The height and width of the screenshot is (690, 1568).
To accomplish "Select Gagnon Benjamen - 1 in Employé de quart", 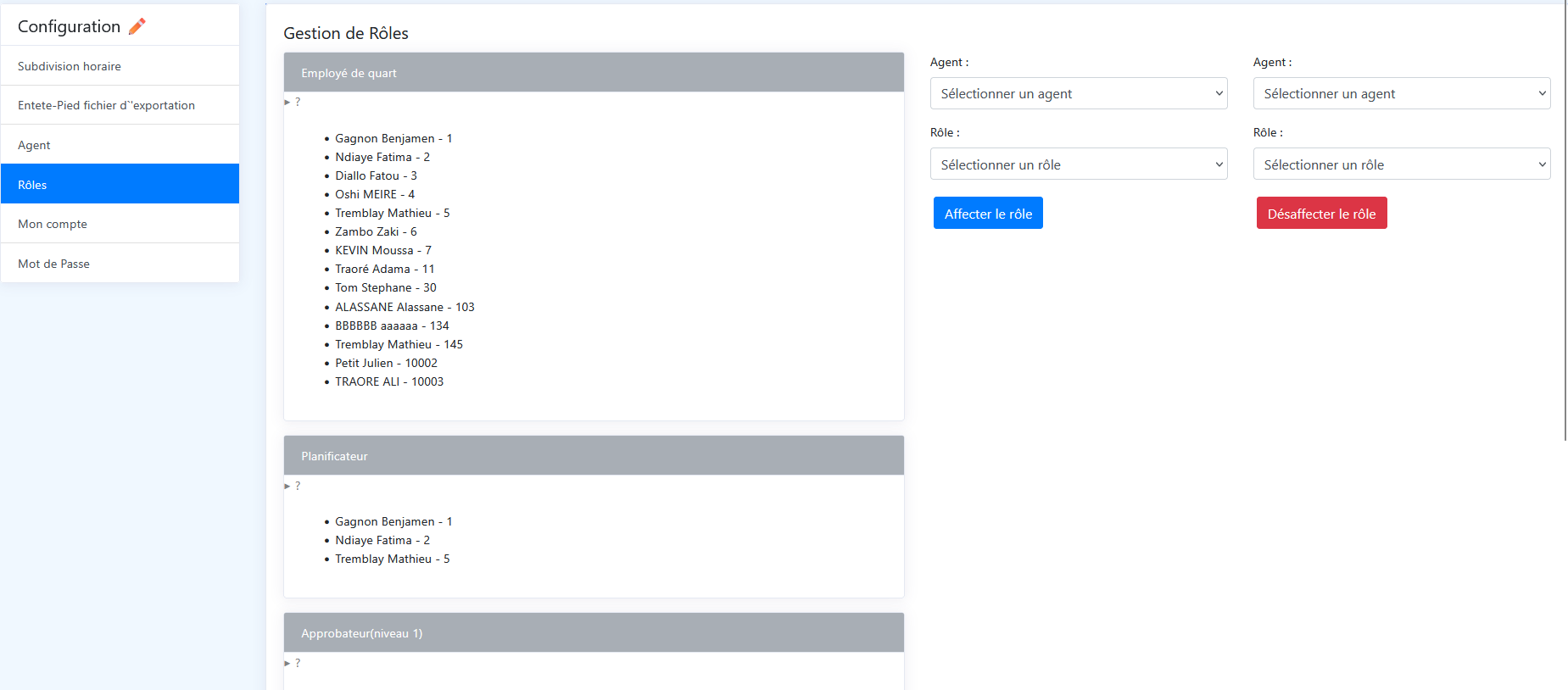I will [393, 138].
